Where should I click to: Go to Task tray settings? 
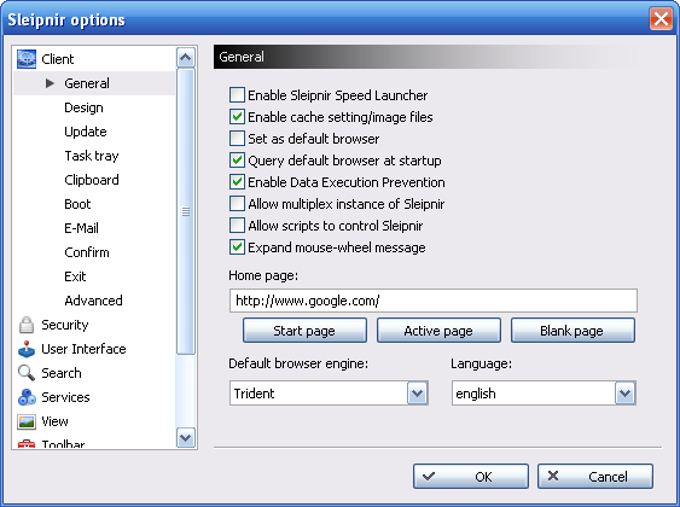(92, 156)
